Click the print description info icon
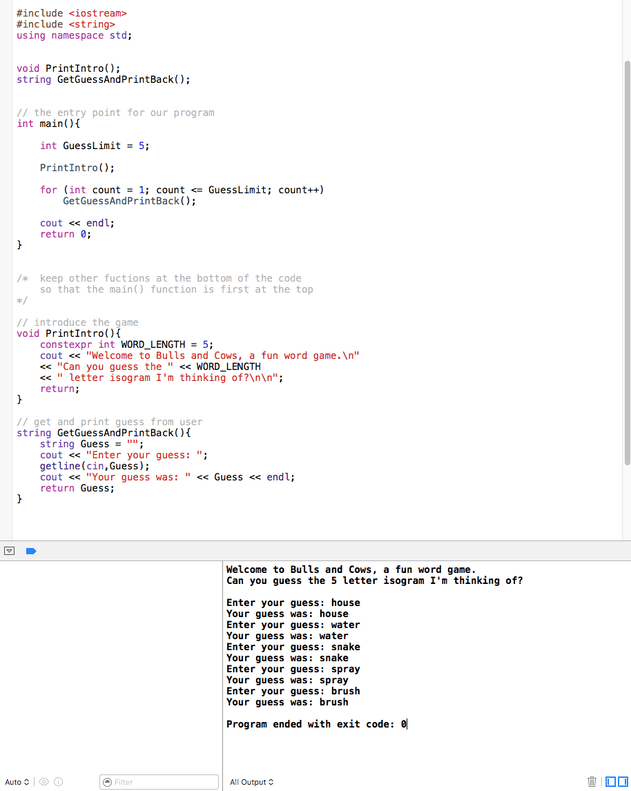The width and height of the screenshot is (631, 791). coord(59,782)
